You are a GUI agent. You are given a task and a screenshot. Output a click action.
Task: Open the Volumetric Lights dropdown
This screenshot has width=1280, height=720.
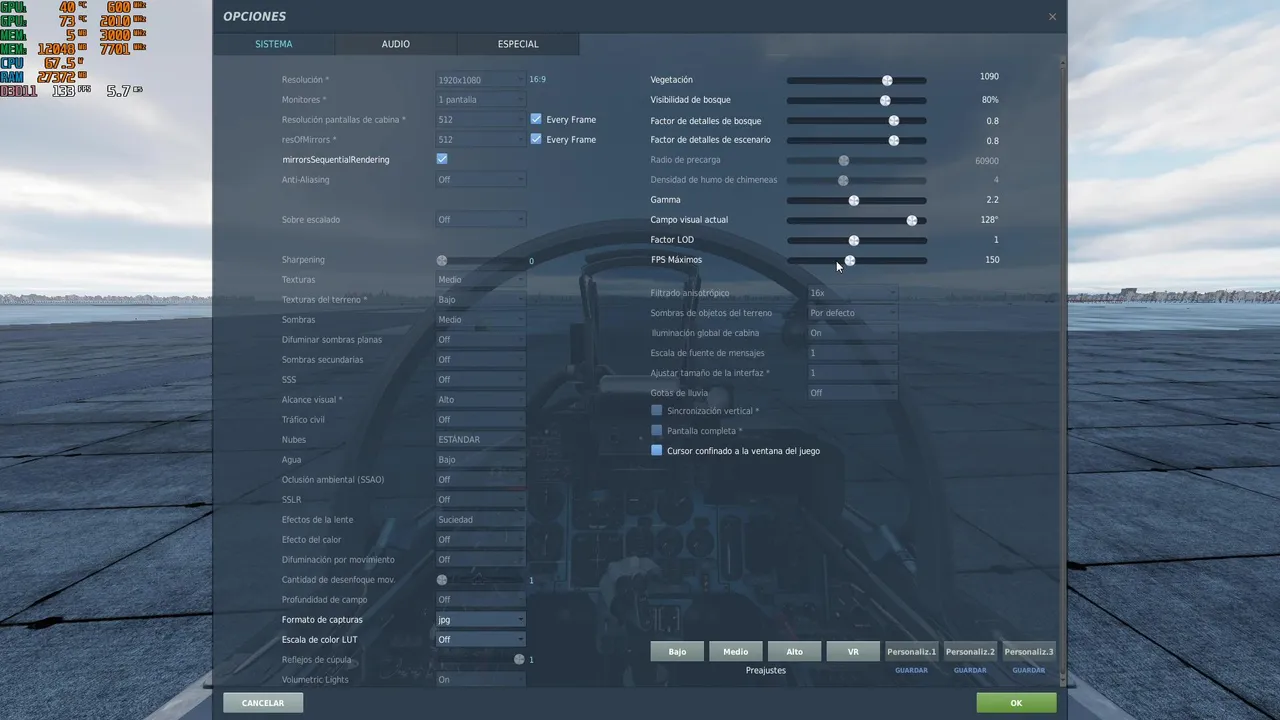[480, 680]
